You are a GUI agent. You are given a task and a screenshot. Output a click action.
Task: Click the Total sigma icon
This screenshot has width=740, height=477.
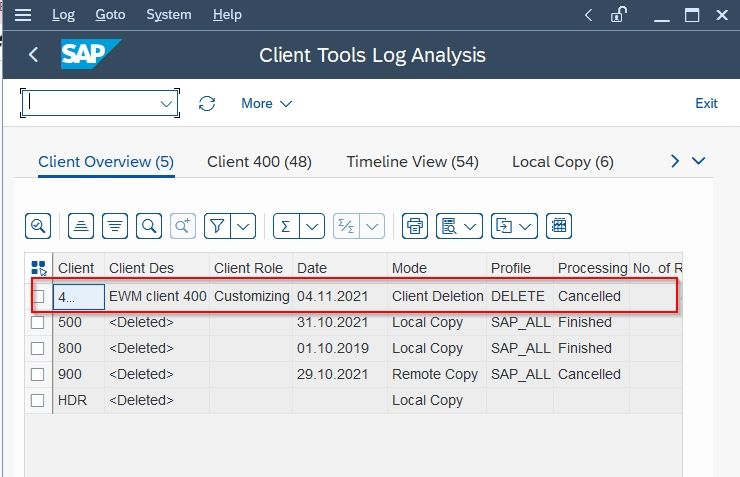pos(286,226)
